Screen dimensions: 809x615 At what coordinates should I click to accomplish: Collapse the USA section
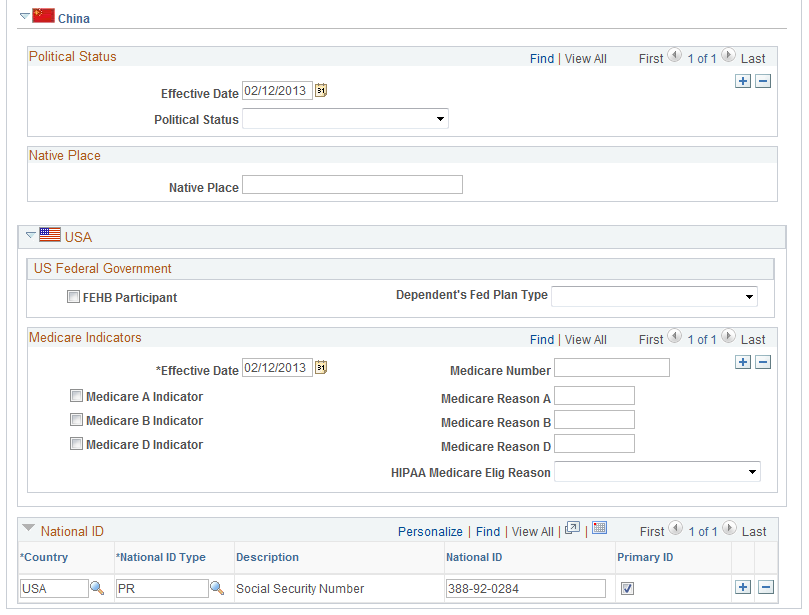(x=31, y=235)
